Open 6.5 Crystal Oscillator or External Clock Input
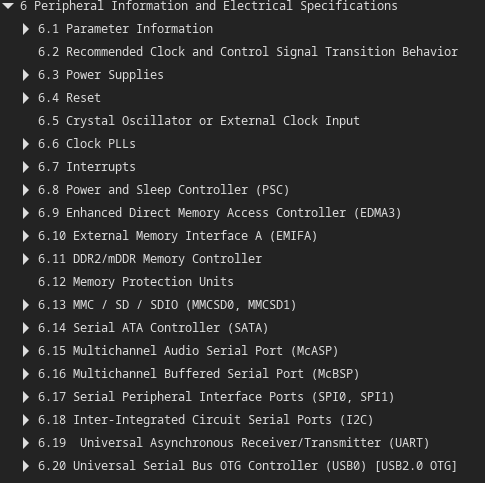The height and width of the screenshot is (483, 485). (x=199, y=121)
